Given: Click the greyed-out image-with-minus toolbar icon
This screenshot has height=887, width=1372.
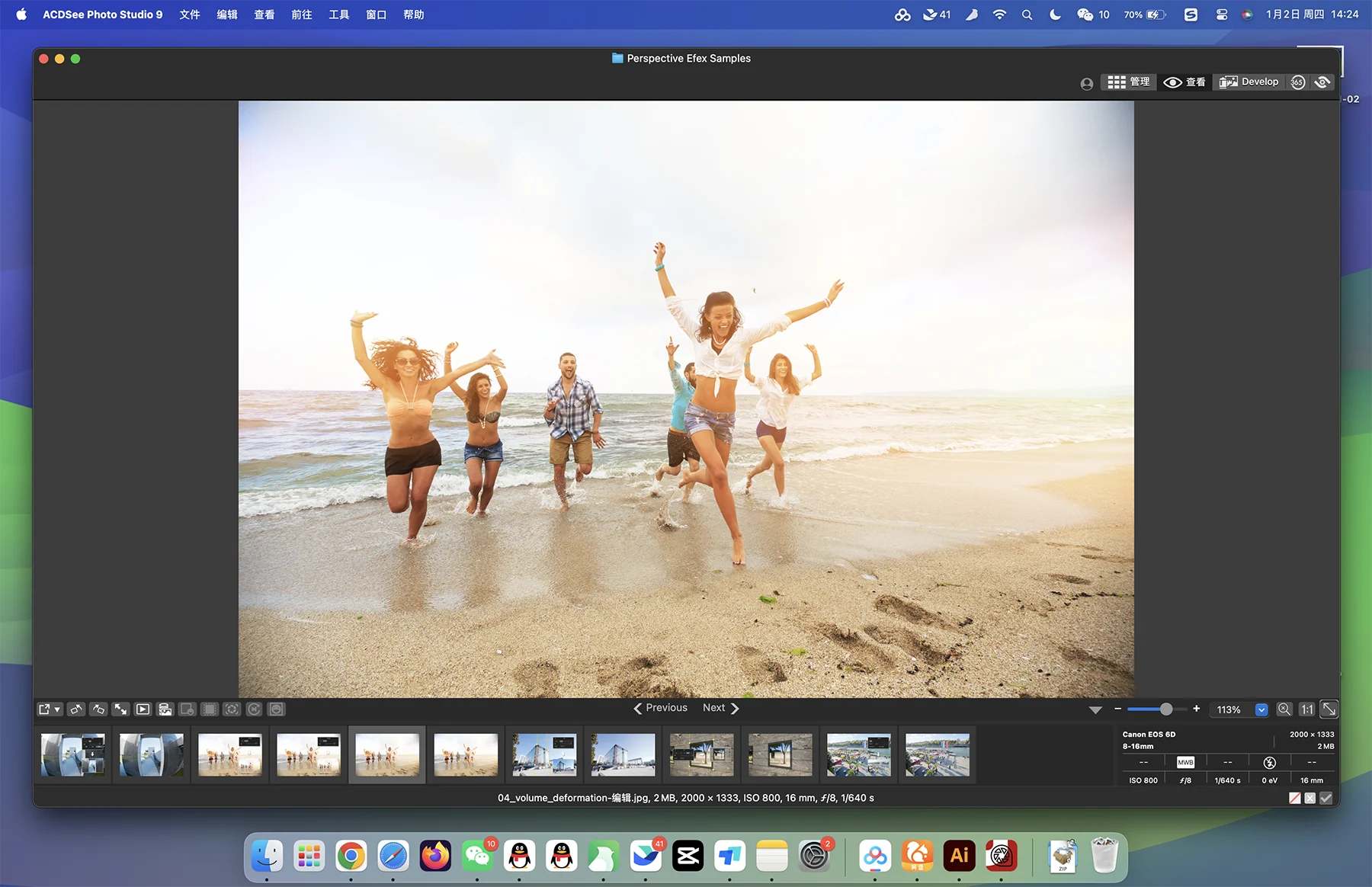Looking at the screenshot, I should point(187,709).
